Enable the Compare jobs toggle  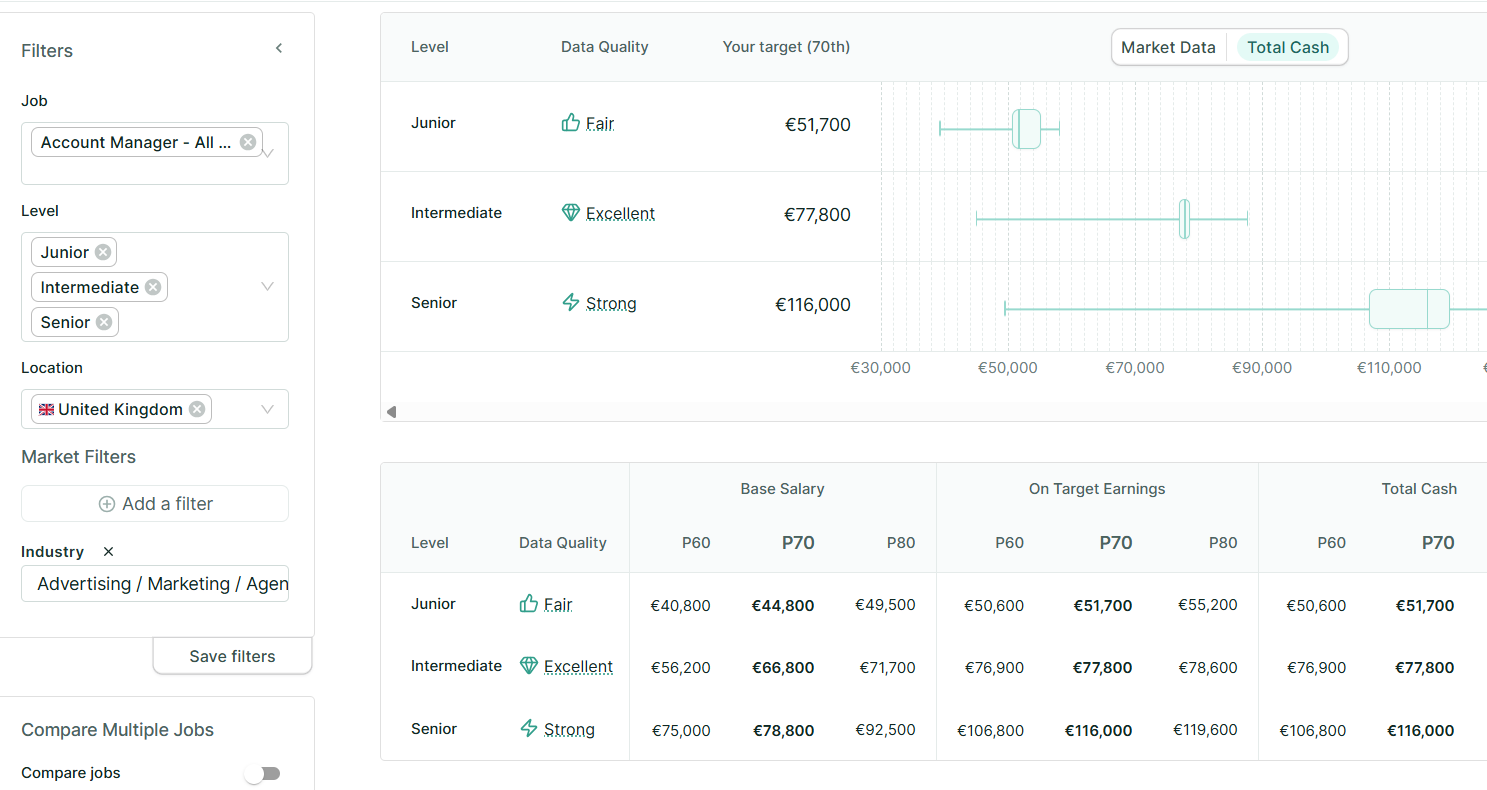pos(263,773)
